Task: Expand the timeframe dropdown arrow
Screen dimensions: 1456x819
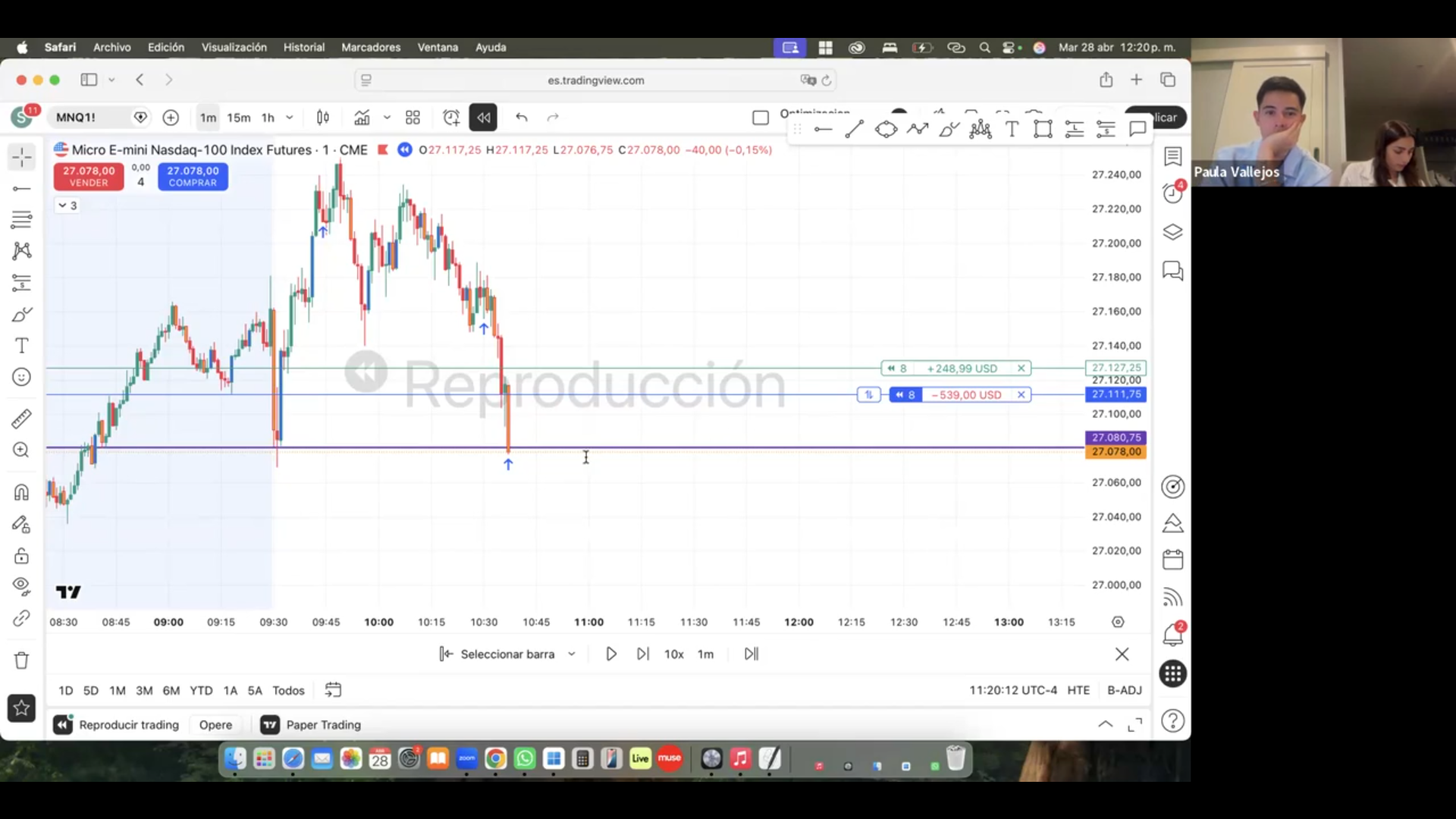Action: [x=290, y=118]
